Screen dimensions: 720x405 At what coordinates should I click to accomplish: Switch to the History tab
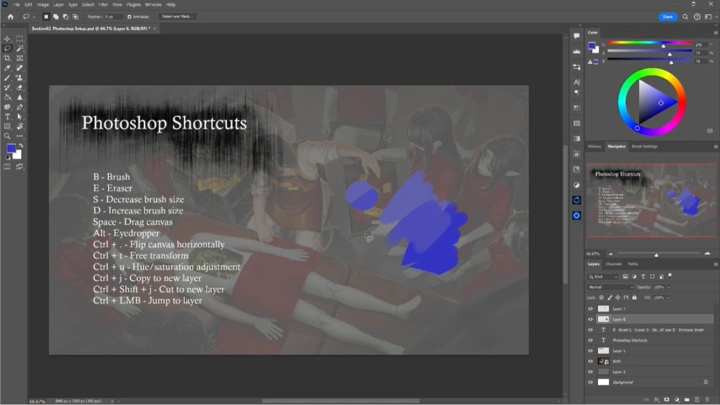click(594, 146)
